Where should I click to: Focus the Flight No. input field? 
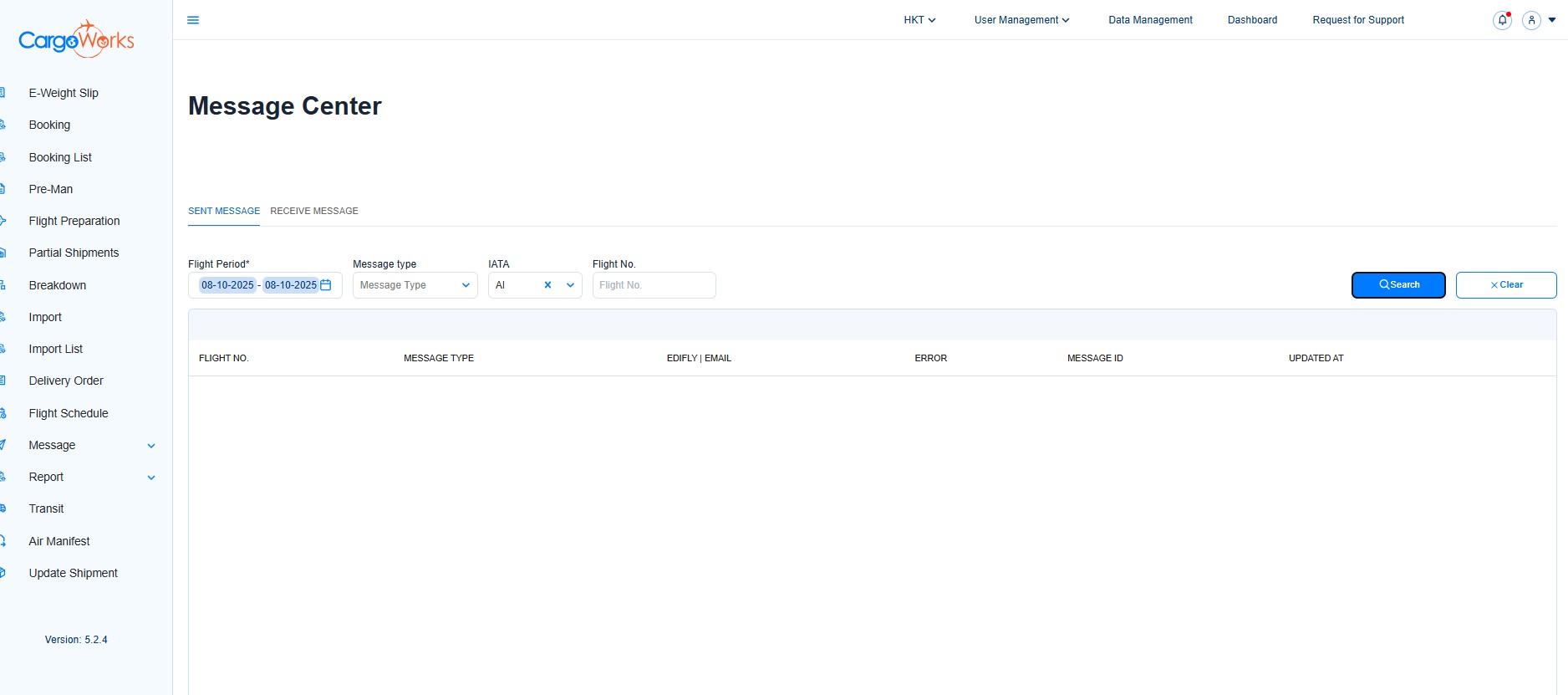point(654,285)
